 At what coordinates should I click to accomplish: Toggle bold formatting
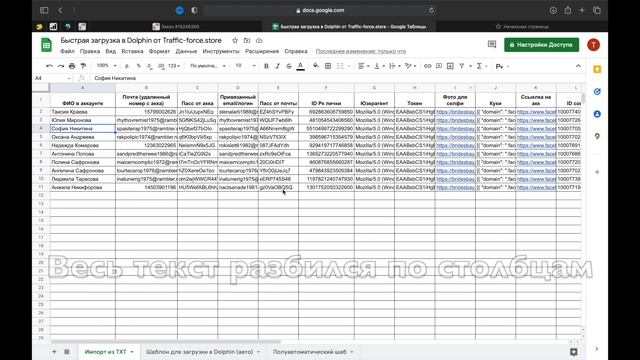266,66
